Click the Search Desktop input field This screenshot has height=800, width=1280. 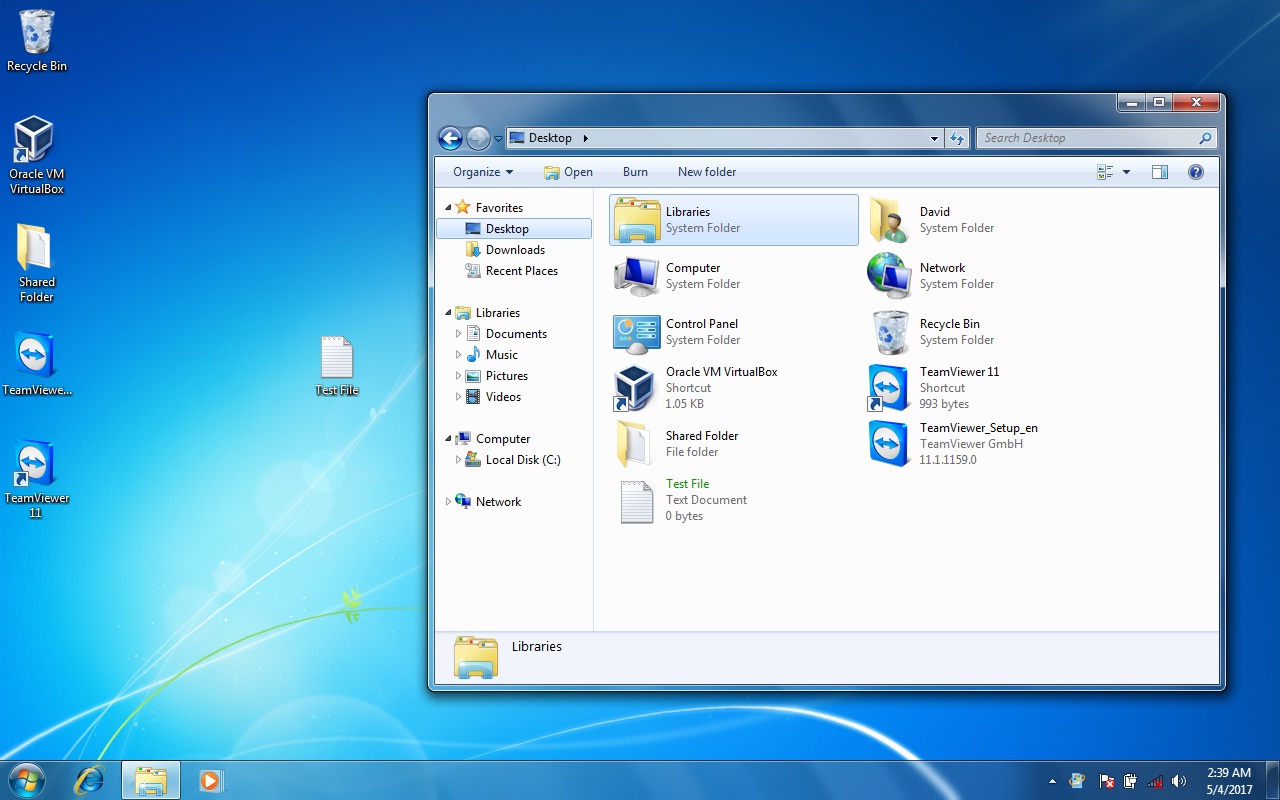(x=1097, y=138)
